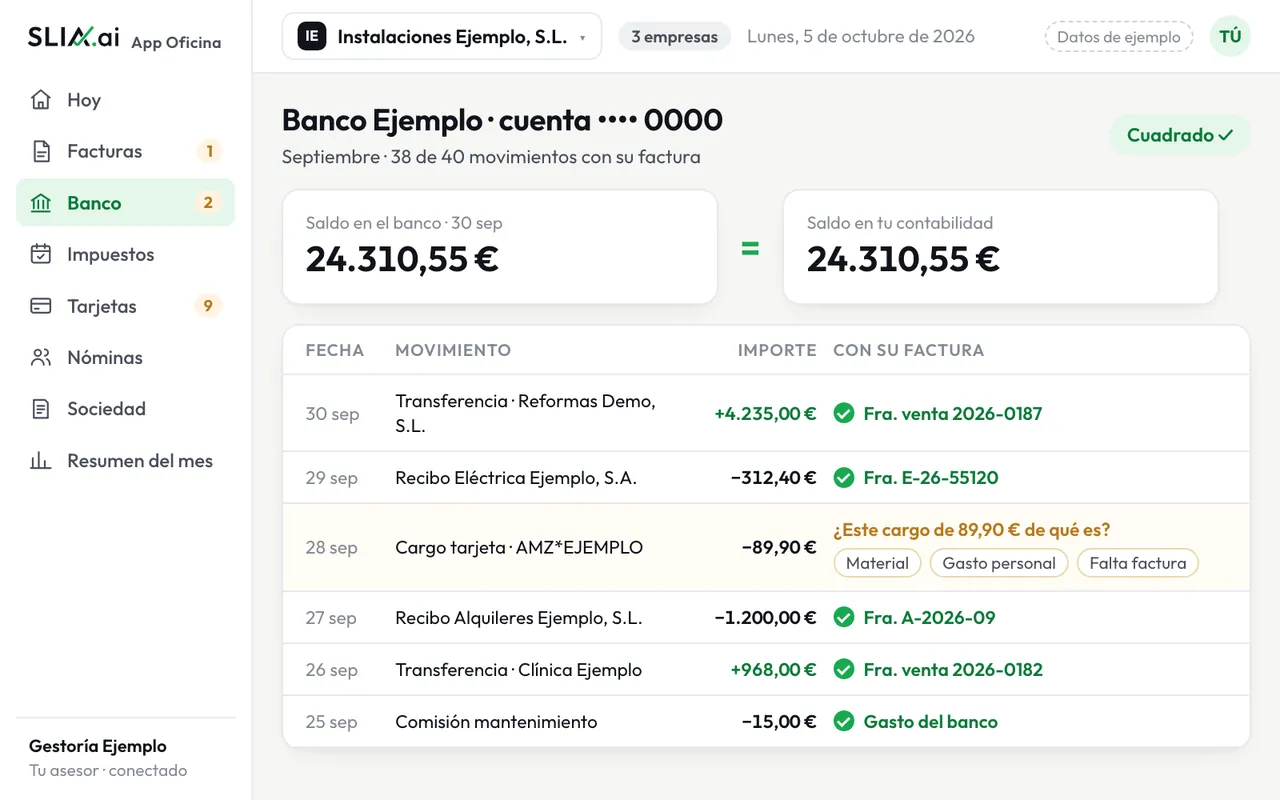Open invoice link Fra. A-2026-09

930,617
